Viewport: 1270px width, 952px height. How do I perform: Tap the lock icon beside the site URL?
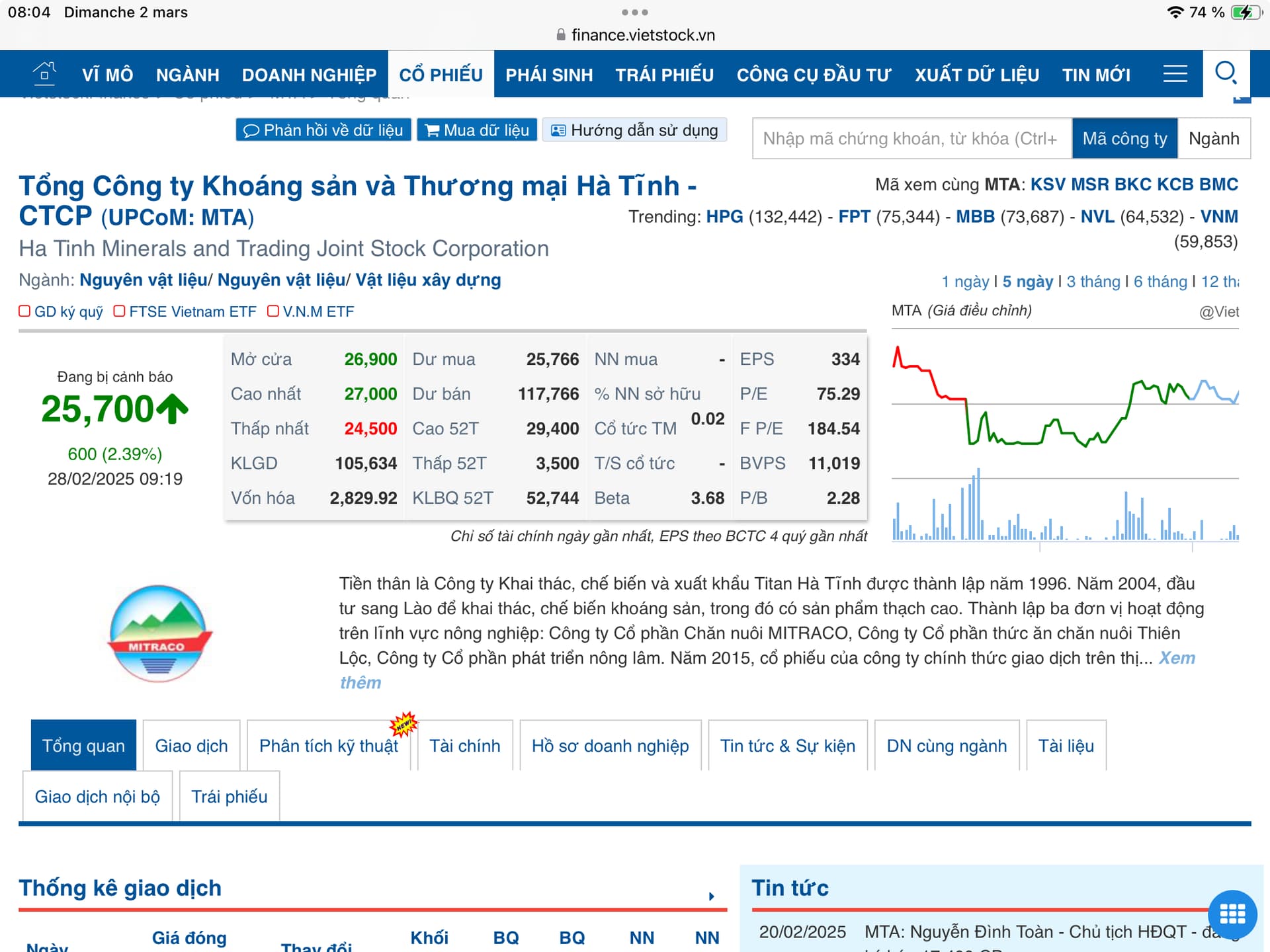click(561, 34)
